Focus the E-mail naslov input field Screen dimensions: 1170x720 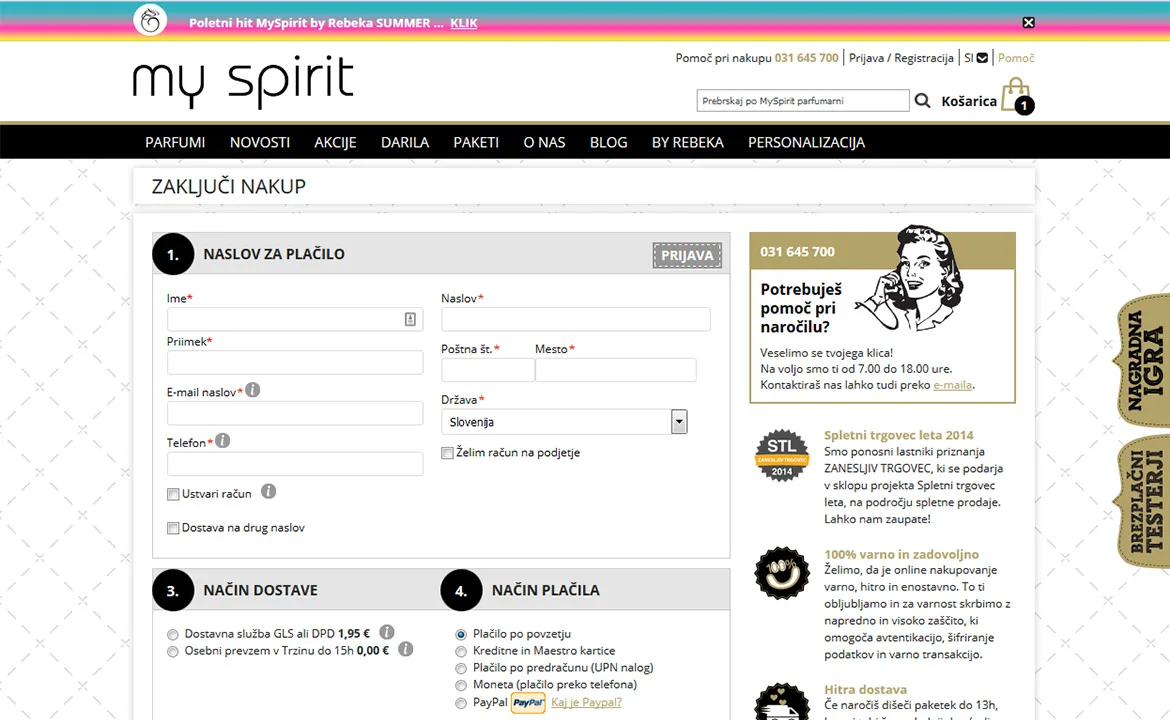tap(295, 413)
